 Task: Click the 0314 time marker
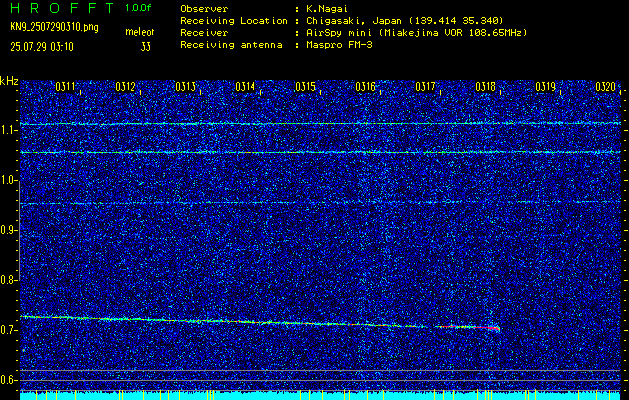pyautogui.click(x=245, y=87)
